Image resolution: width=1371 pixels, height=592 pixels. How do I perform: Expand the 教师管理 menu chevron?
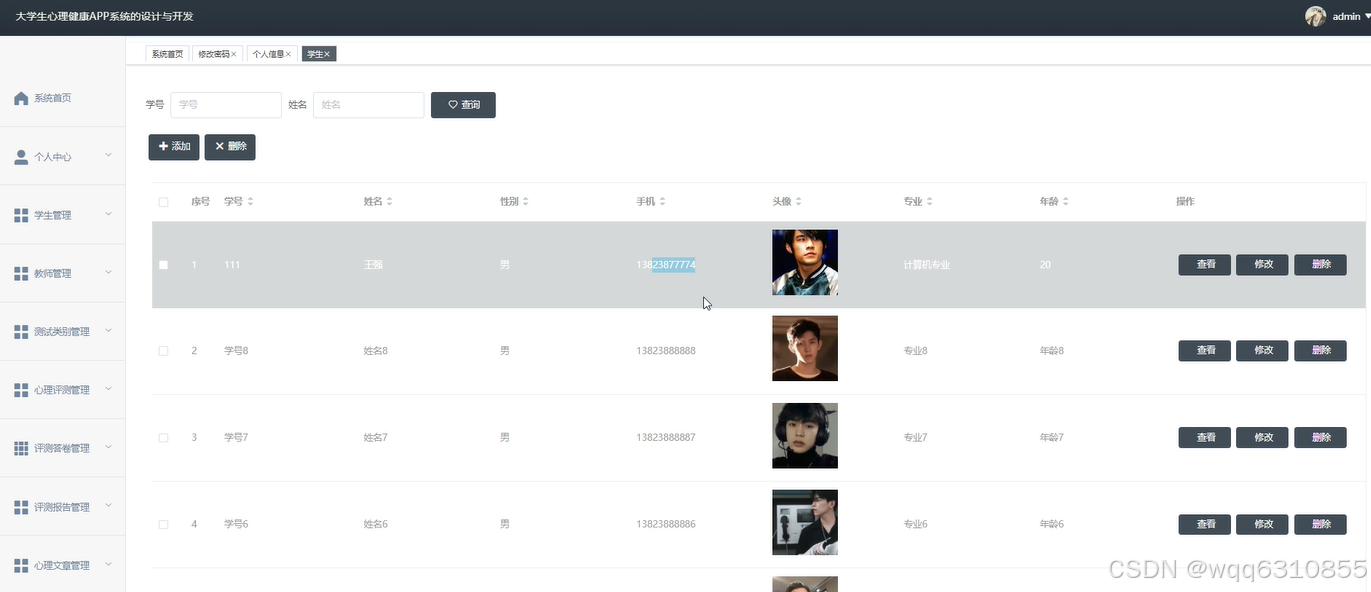pyautogui.click(x=108, y=272)
